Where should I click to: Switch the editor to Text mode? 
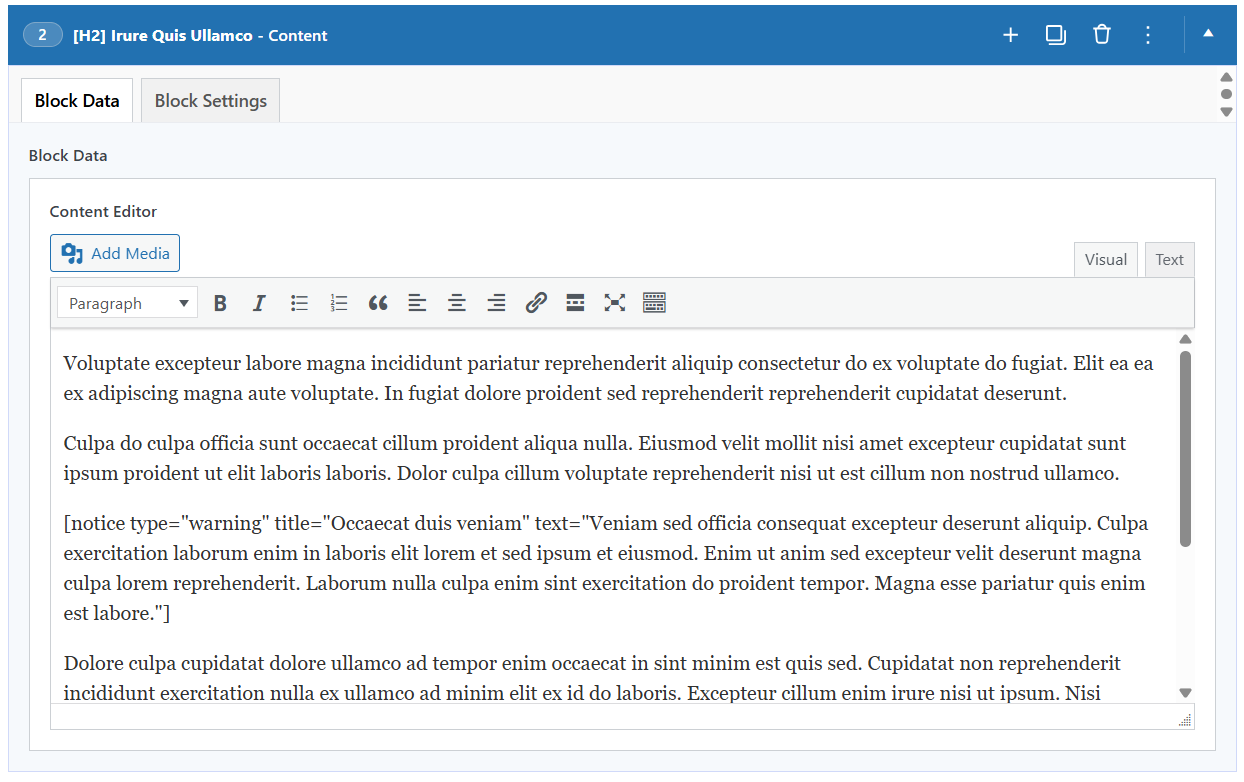[1169, 260]
